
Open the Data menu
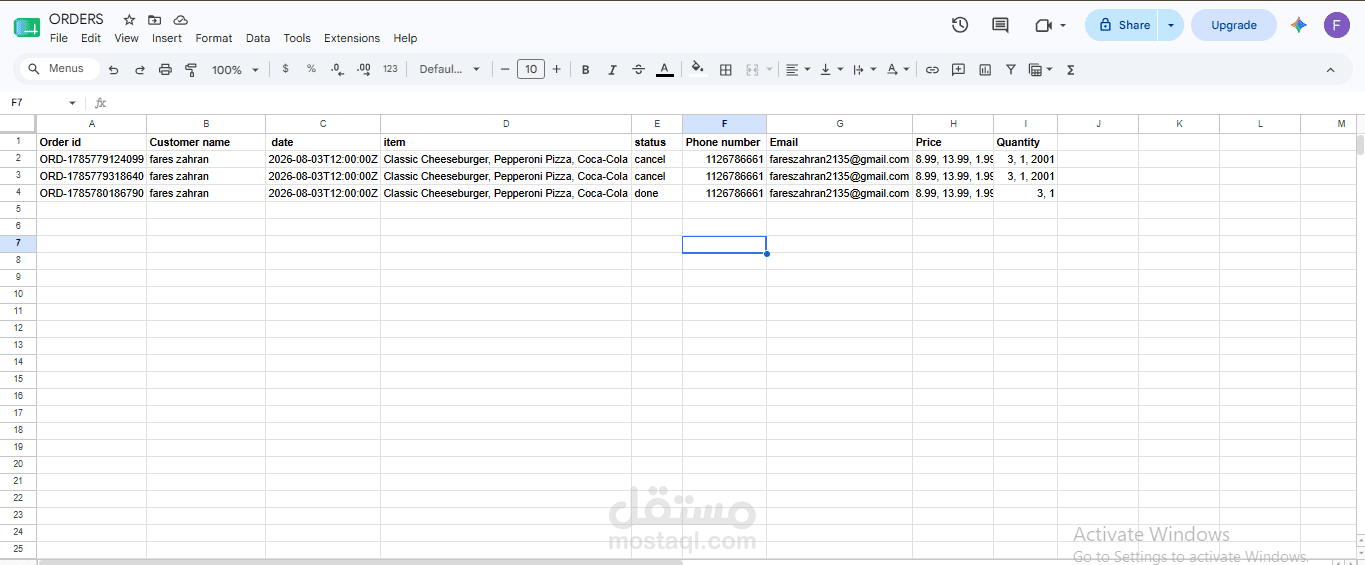(x=258, y=38)
